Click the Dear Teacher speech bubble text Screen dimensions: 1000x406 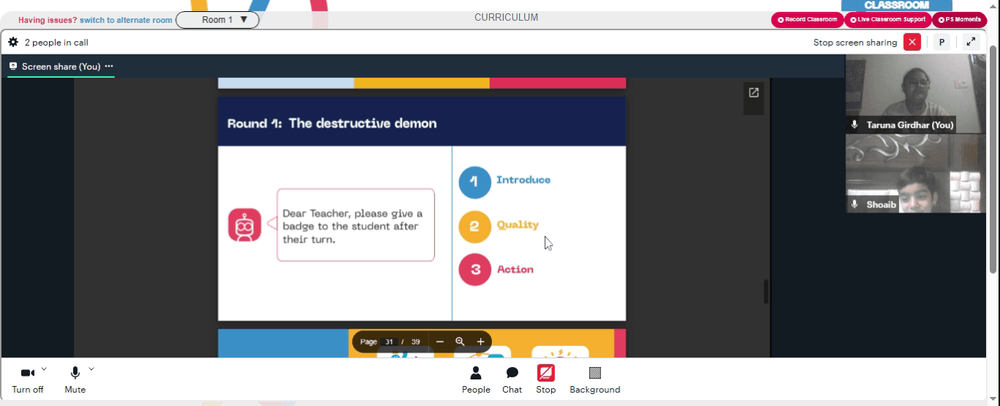[x=353, y=226]
